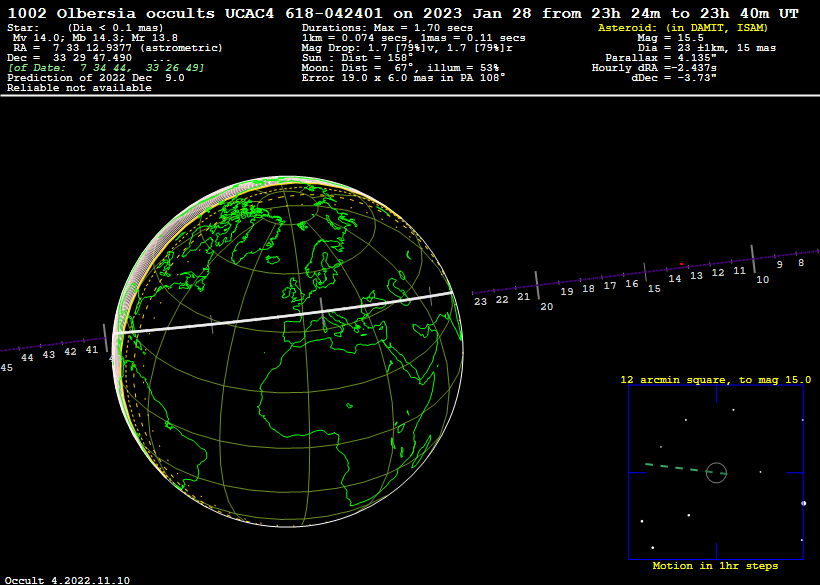Click minute label 12 on the path
This screenshot has height=585, width=820.
(x=718, y=273)
